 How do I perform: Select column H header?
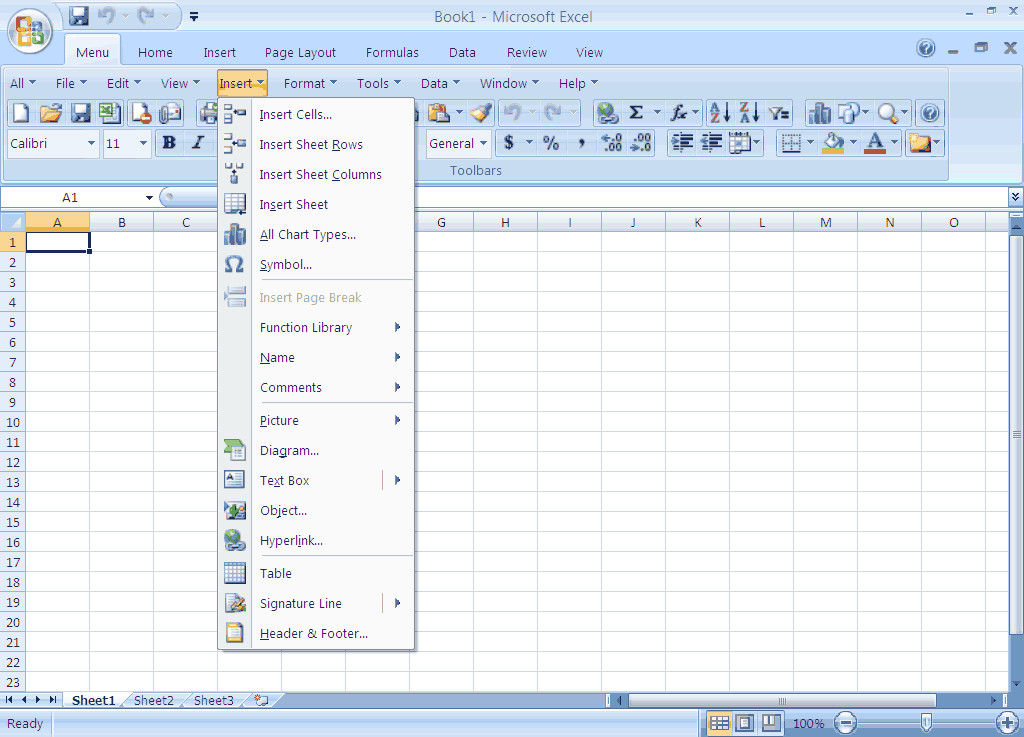point(505,223)
